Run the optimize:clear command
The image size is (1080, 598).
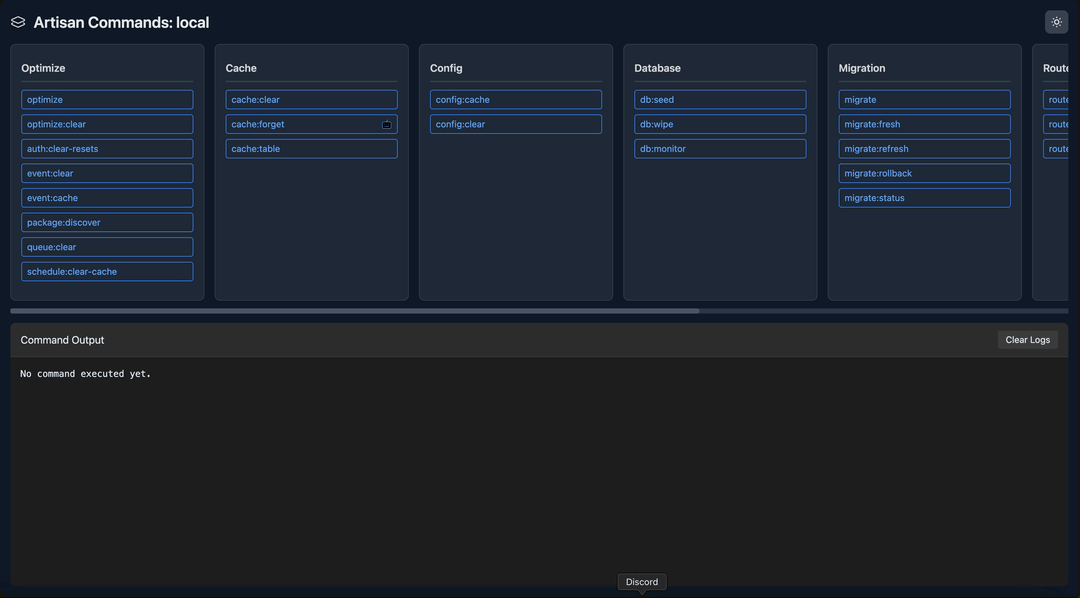[107, 124]
